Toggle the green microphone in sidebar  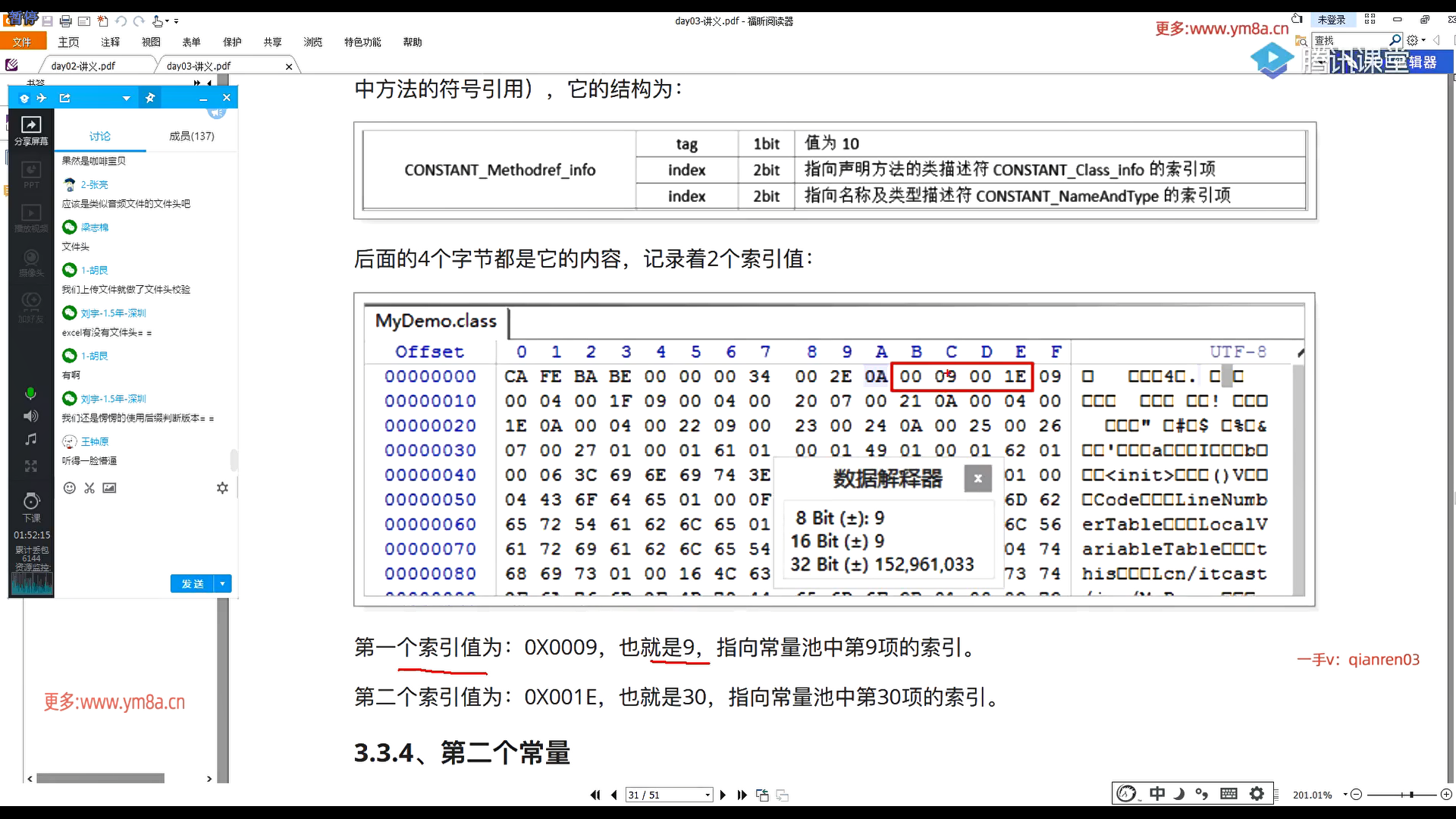tap(30, 393)
